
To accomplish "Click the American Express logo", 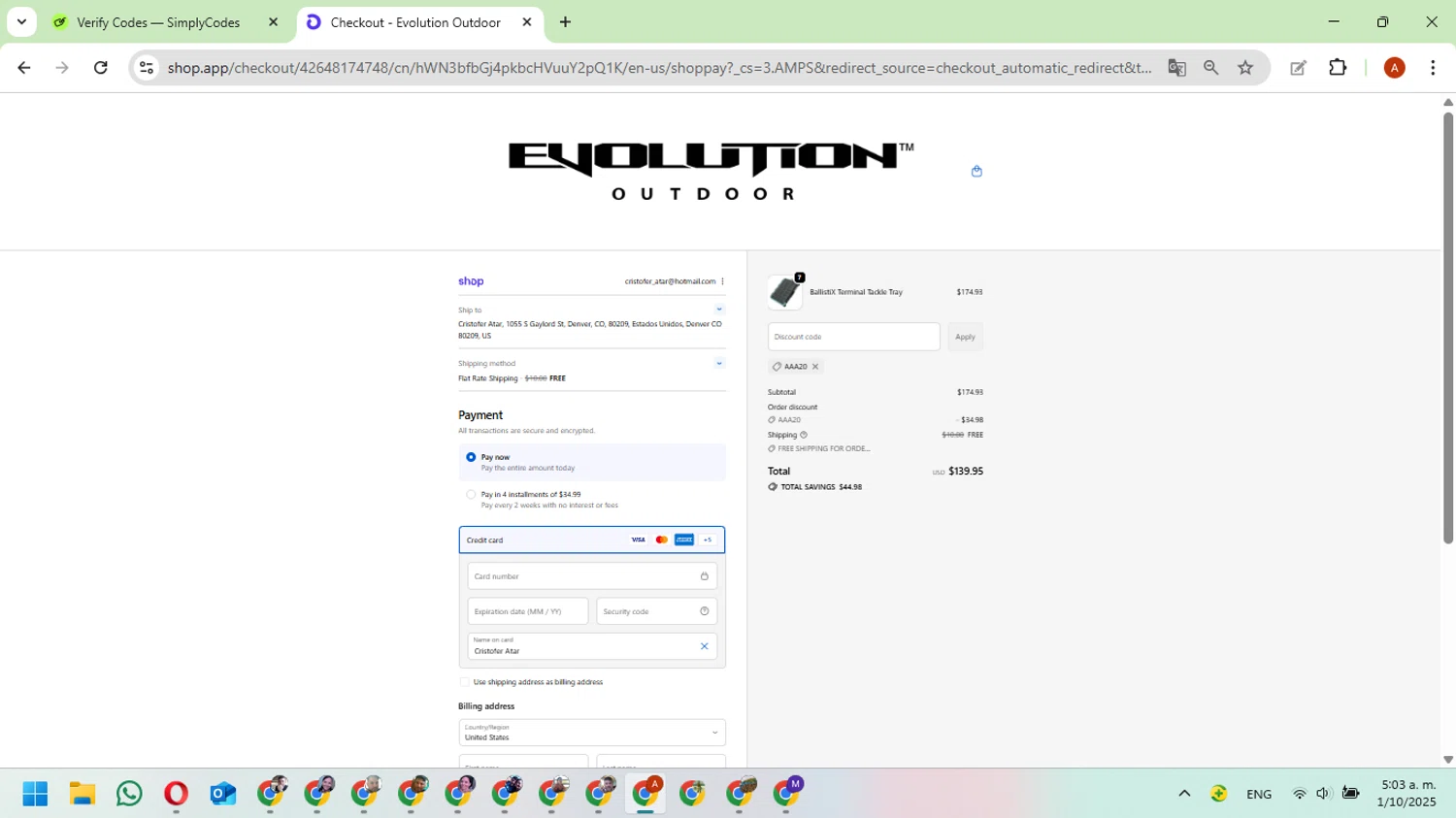I will 684,540.
